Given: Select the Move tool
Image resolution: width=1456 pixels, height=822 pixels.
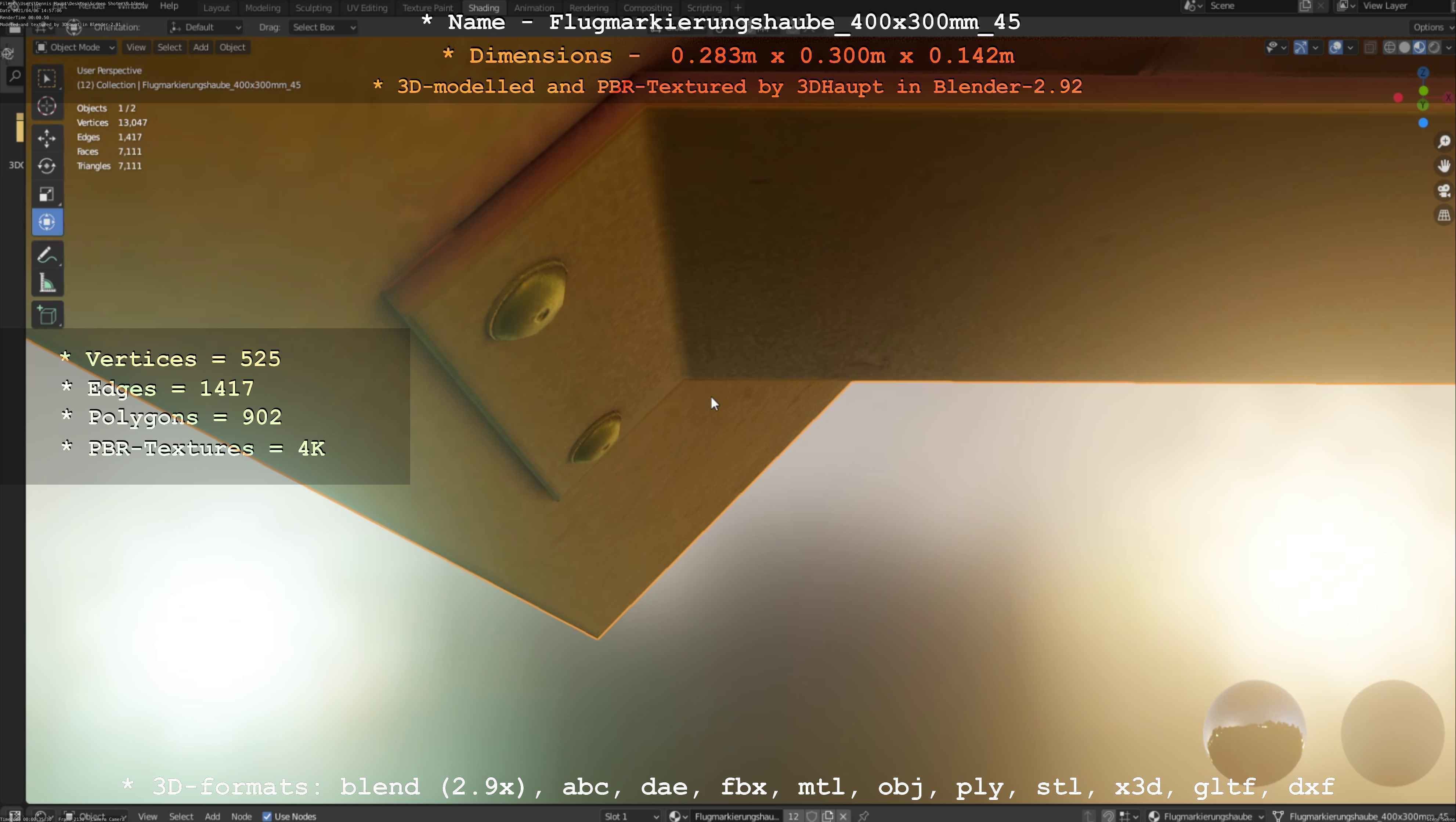Looking at the screenshot, I should (x=47, y=138).
